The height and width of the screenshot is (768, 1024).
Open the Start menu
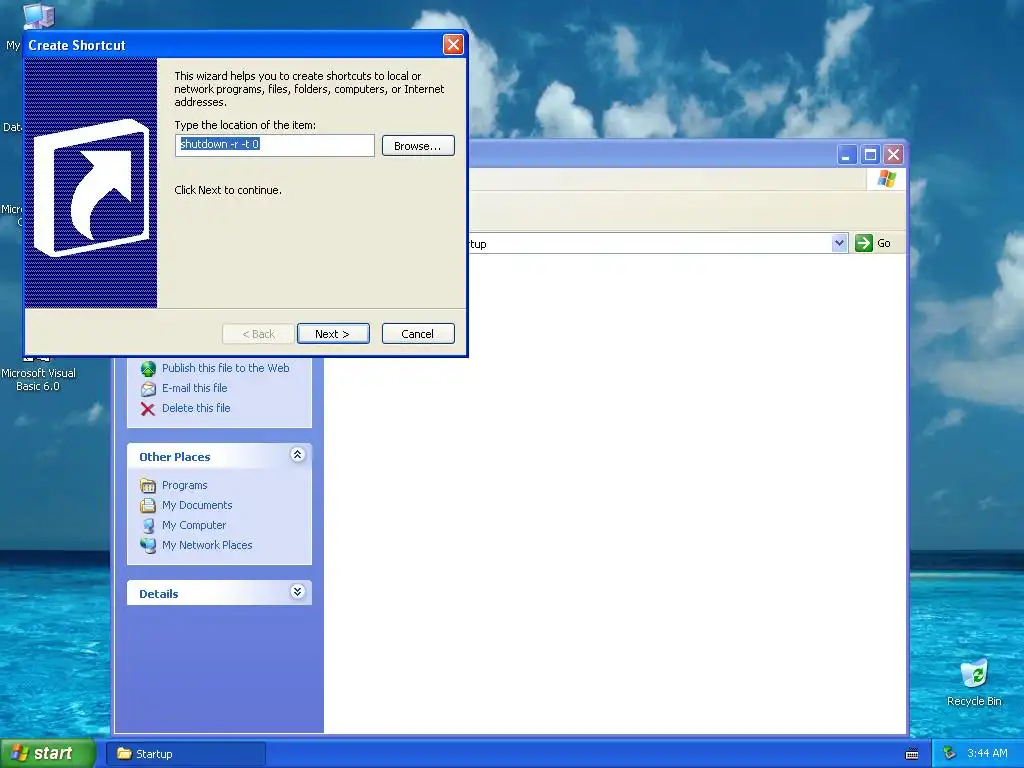coord(47,754)
